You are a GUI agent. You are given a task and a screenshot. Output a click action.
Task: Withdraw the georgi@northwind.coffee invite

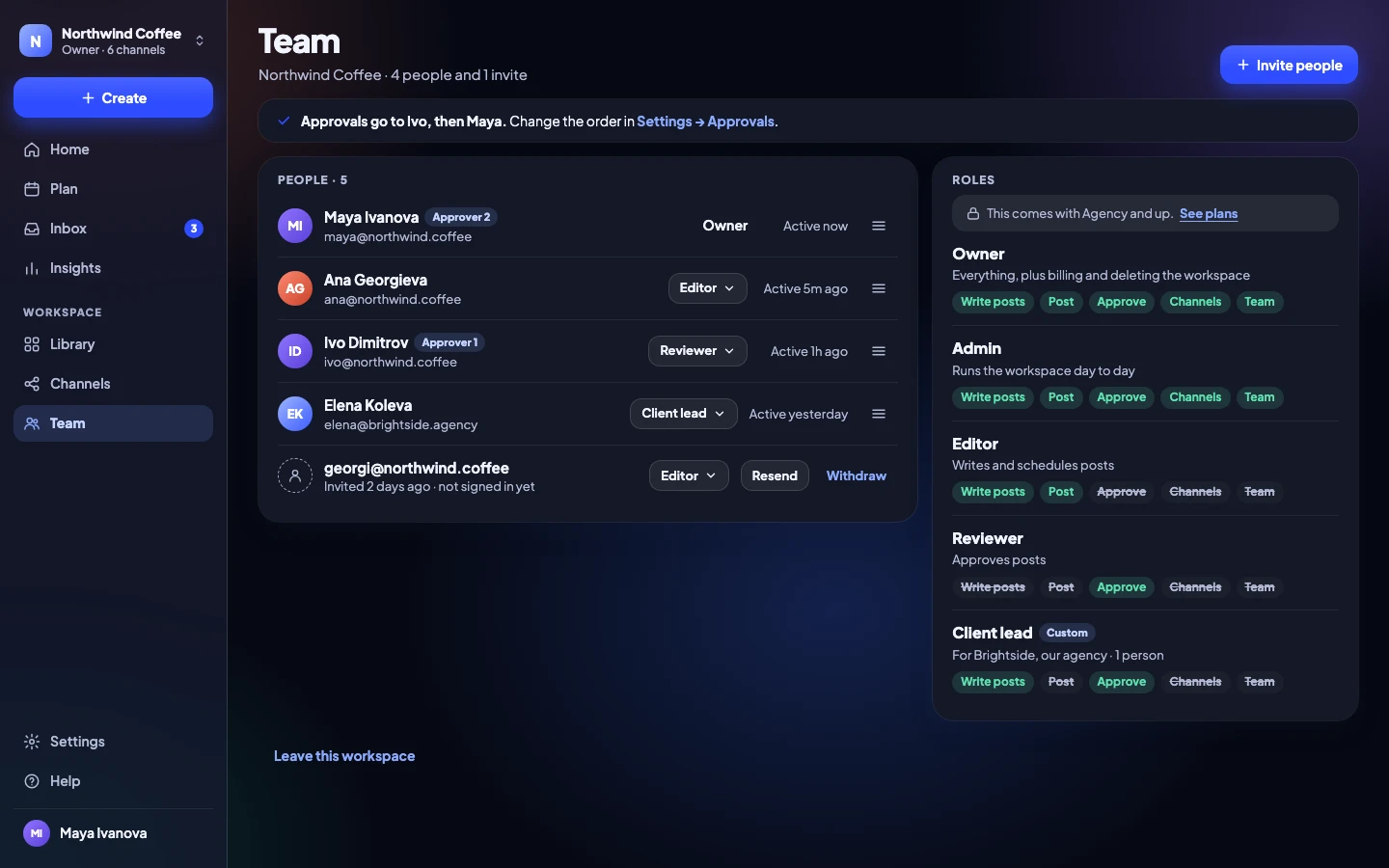pos(857,475)
